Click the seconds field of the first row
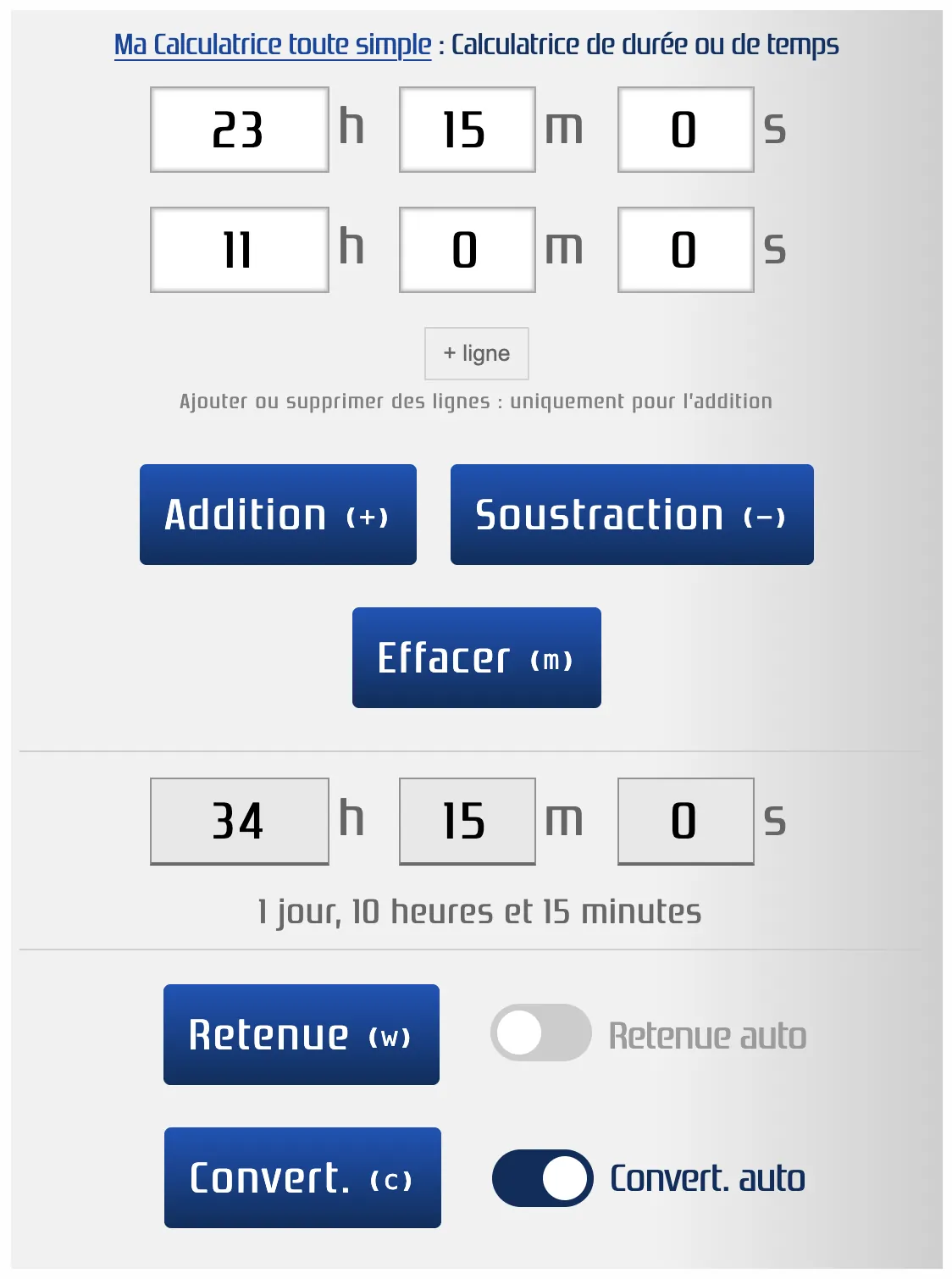 (x=686, y=129)
